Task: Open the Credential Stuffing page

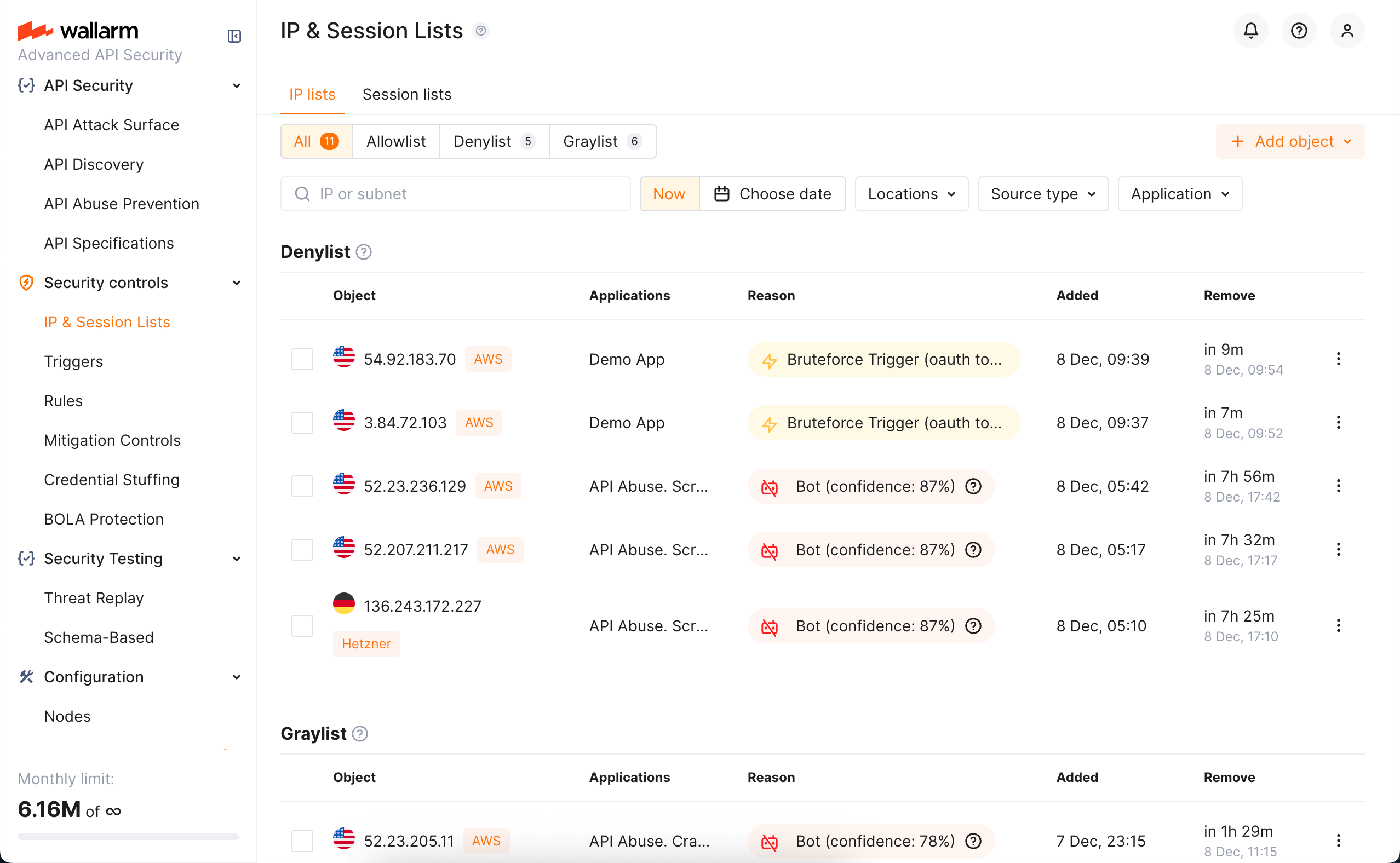Action: click(x=111, y=480)
